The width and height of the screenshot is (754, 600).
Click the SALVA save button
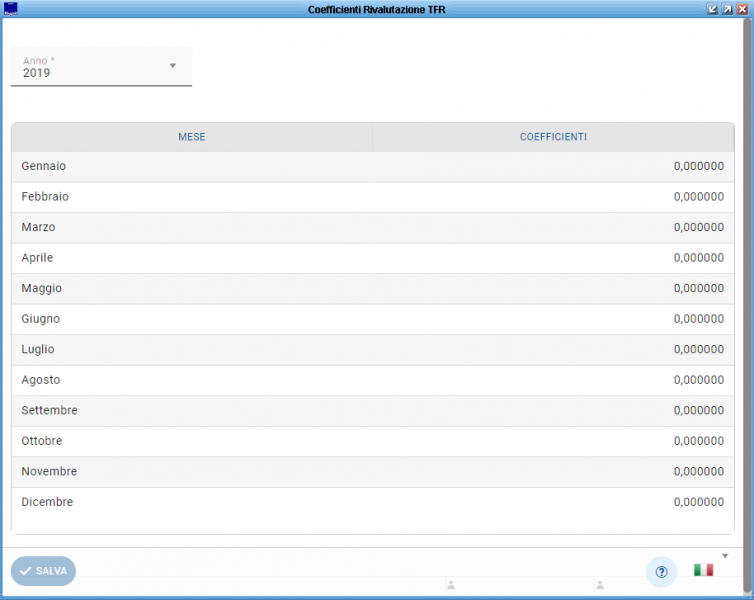pos(43,571)
